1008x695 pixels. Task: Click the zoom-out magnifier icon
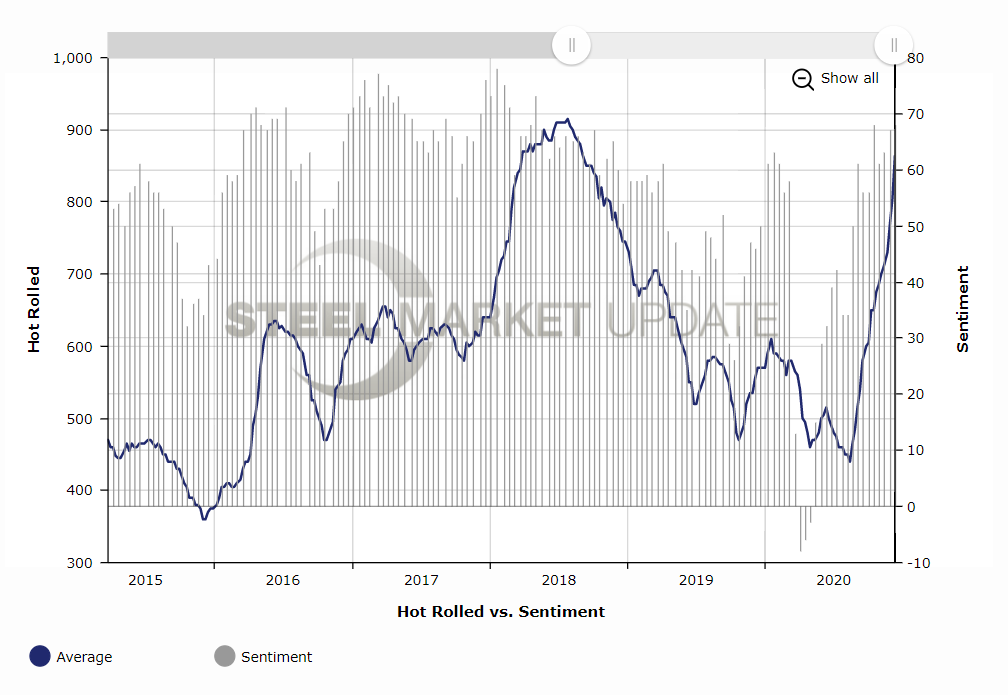tap(803, 79)
